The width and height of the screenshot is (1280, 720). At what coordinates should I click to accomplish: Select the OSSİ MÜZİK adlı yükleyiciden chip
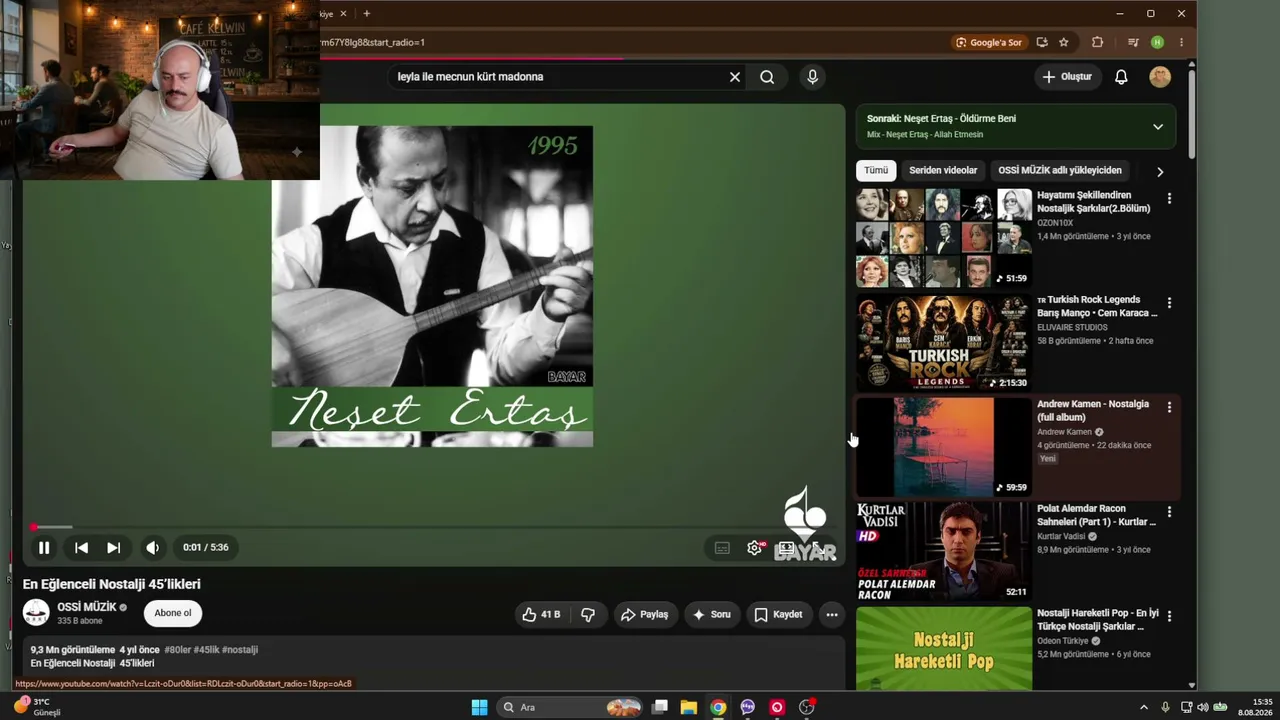click(x=1060, y=171)
